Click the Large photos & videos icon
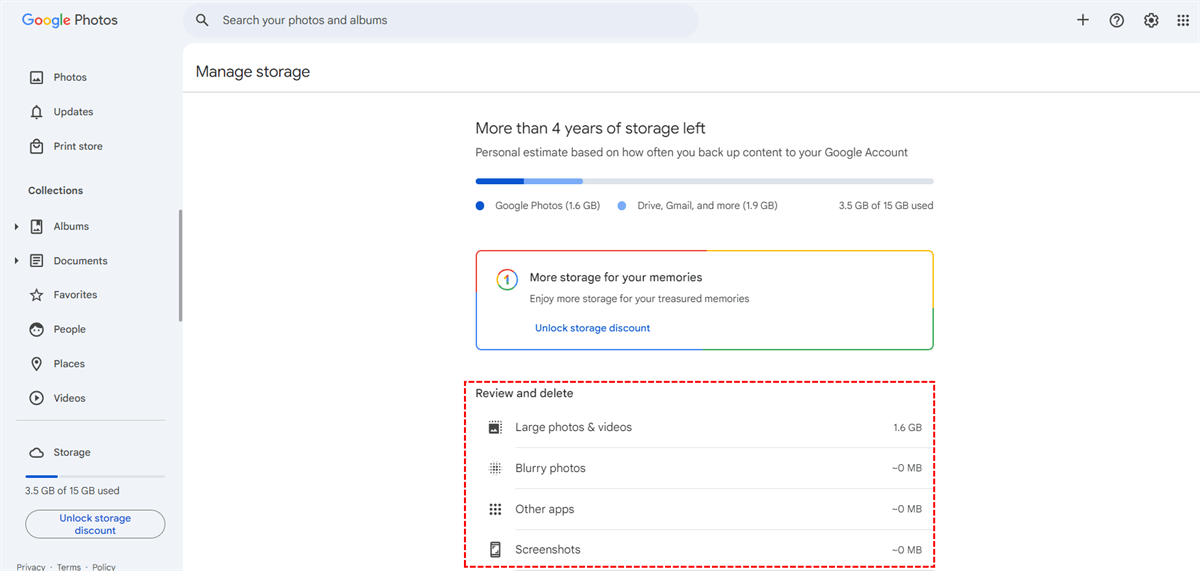The height and width of the screenshot is (571, 1200). point(494,427)
